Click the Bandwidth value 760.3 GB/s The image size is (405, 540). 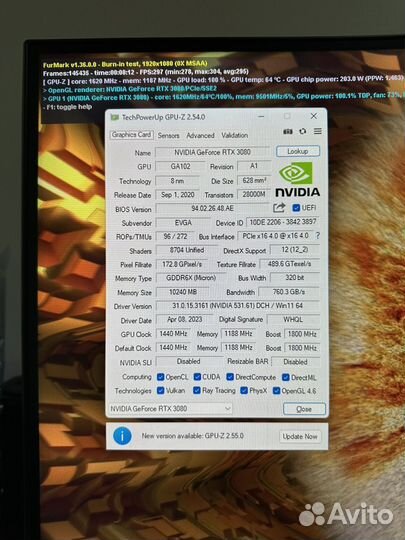(289, 292)
